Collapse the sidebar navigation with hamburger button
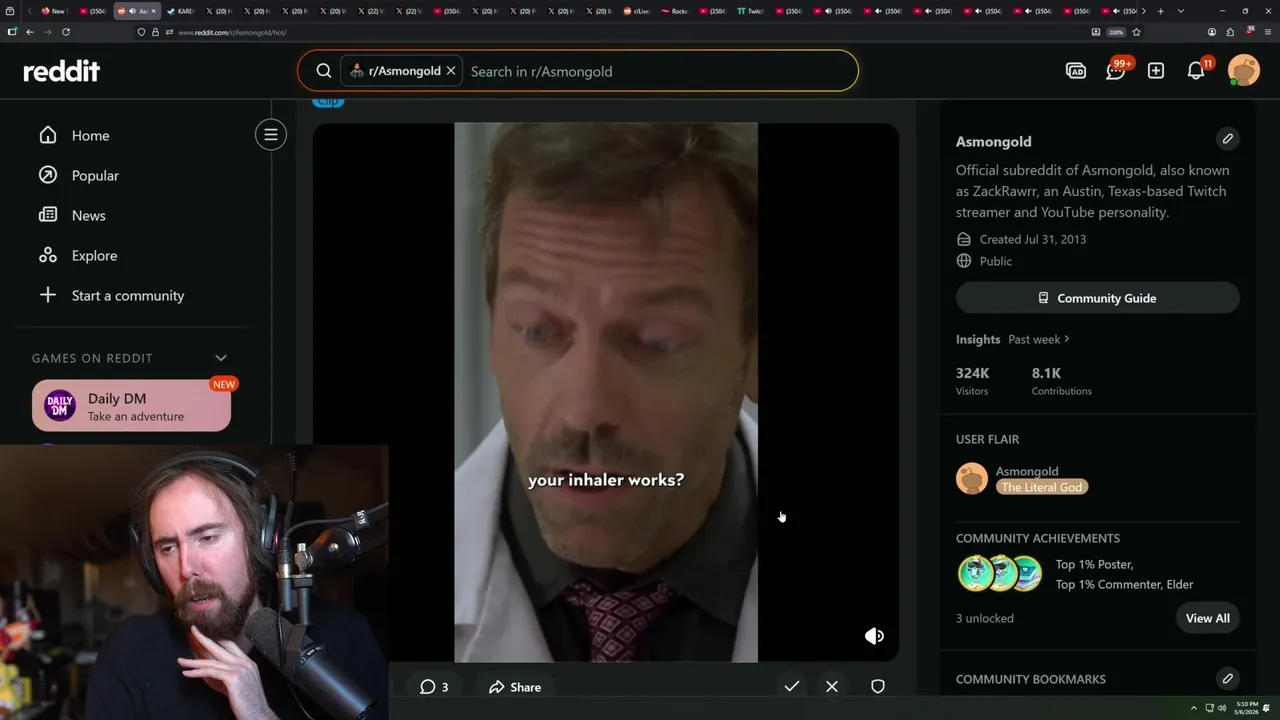Viewport: 1280px width, 720px height. pyautogui.click(x=271, y=135)
